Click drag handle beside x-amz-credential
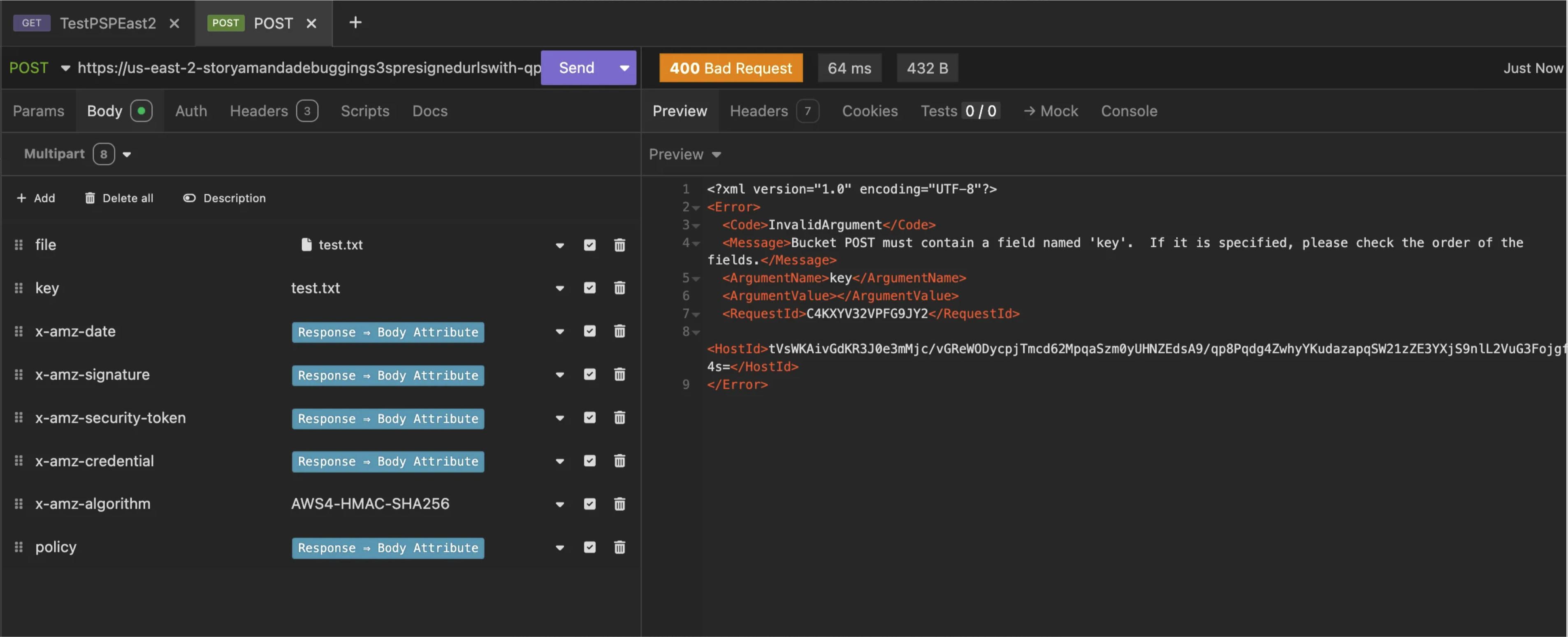1568x637 pixels. (19, 460)
